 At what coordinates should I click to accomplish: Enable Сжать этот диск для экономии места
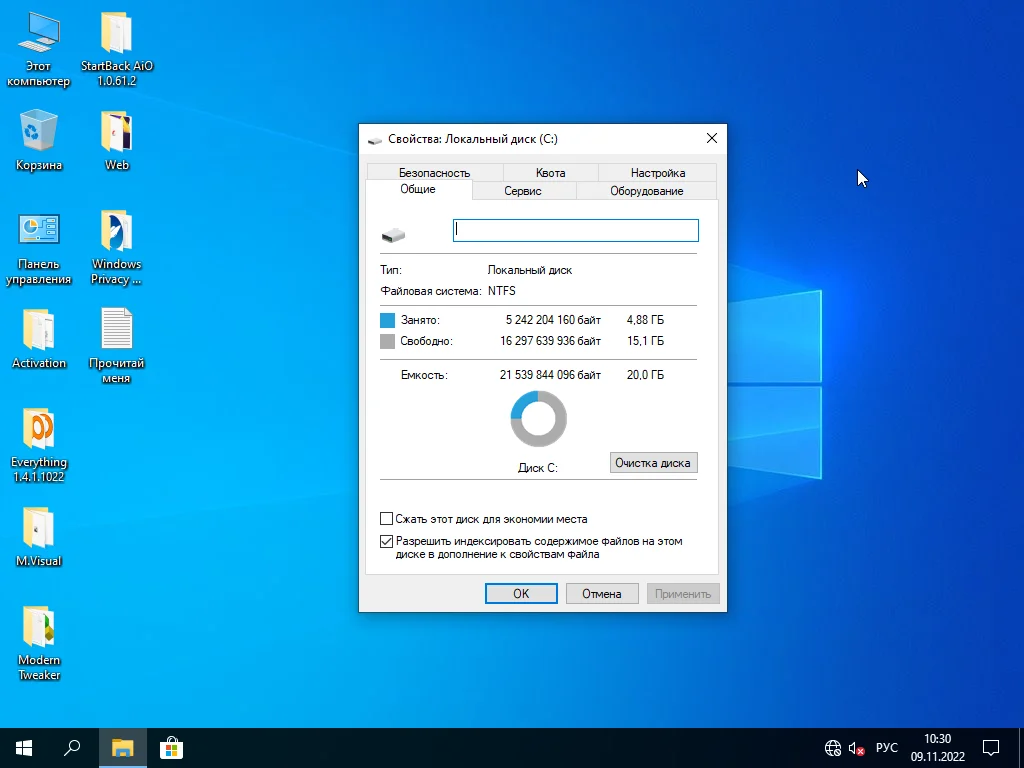pyautogui.click(x=387, y=519)
